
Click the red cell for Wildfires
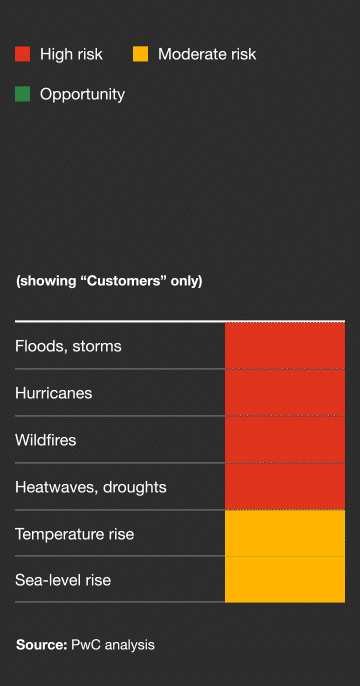click(x=285, y=439)
